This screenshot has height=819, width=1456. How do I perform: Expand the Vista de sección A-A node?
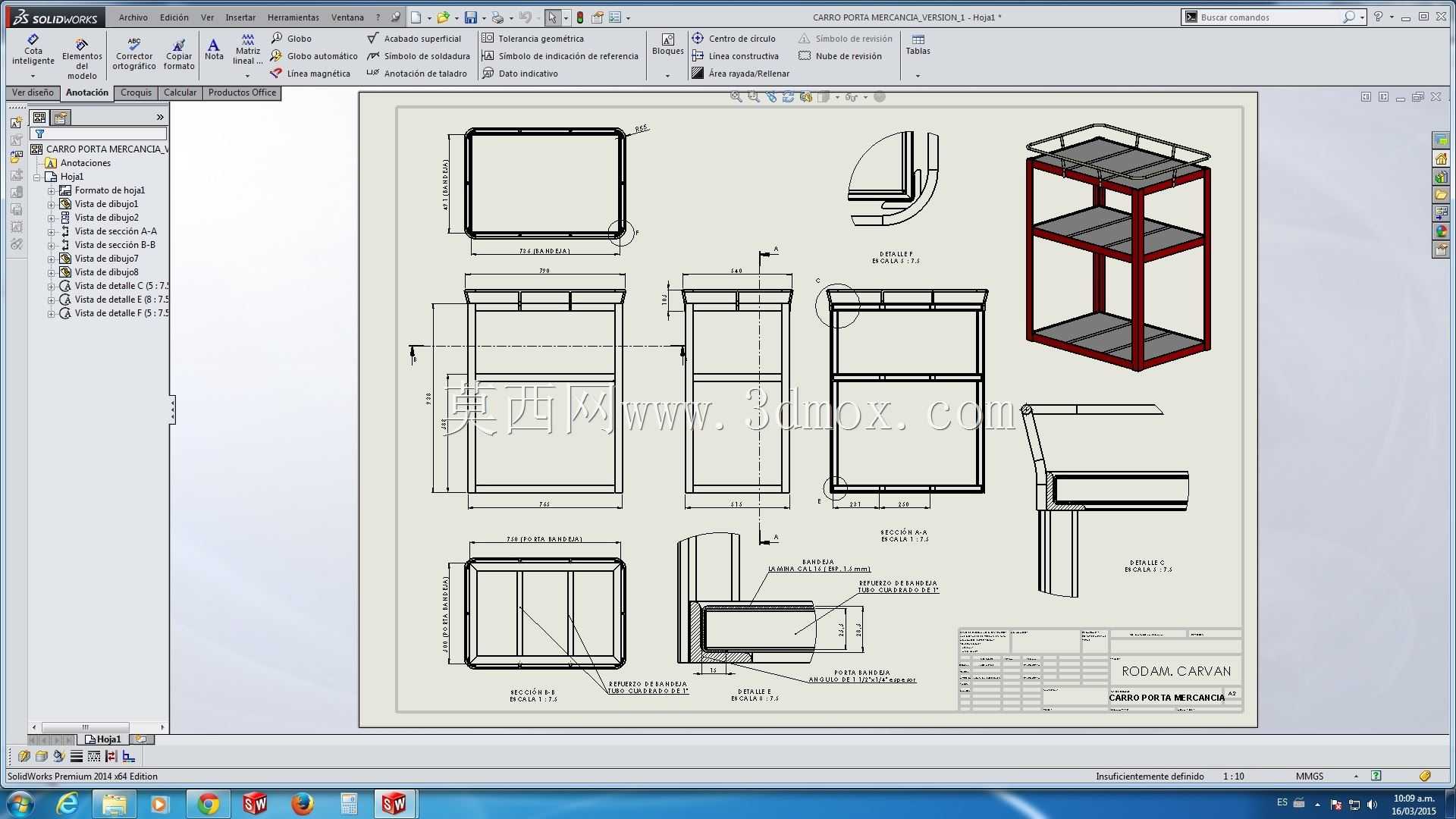pyautogui.click(x=52, y=232)
